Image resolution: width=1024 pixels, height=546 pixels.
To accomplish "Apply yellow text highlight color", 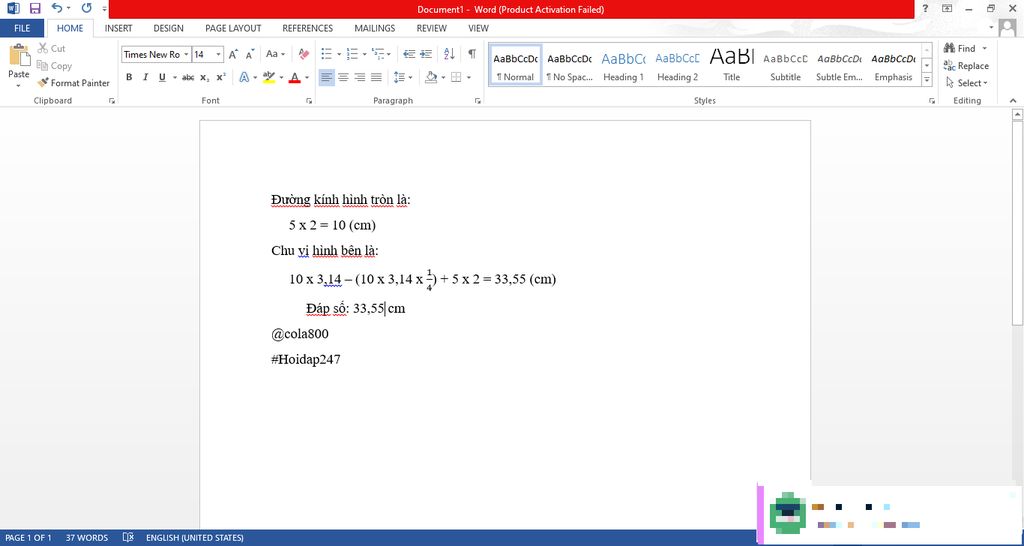I will 268,77.
